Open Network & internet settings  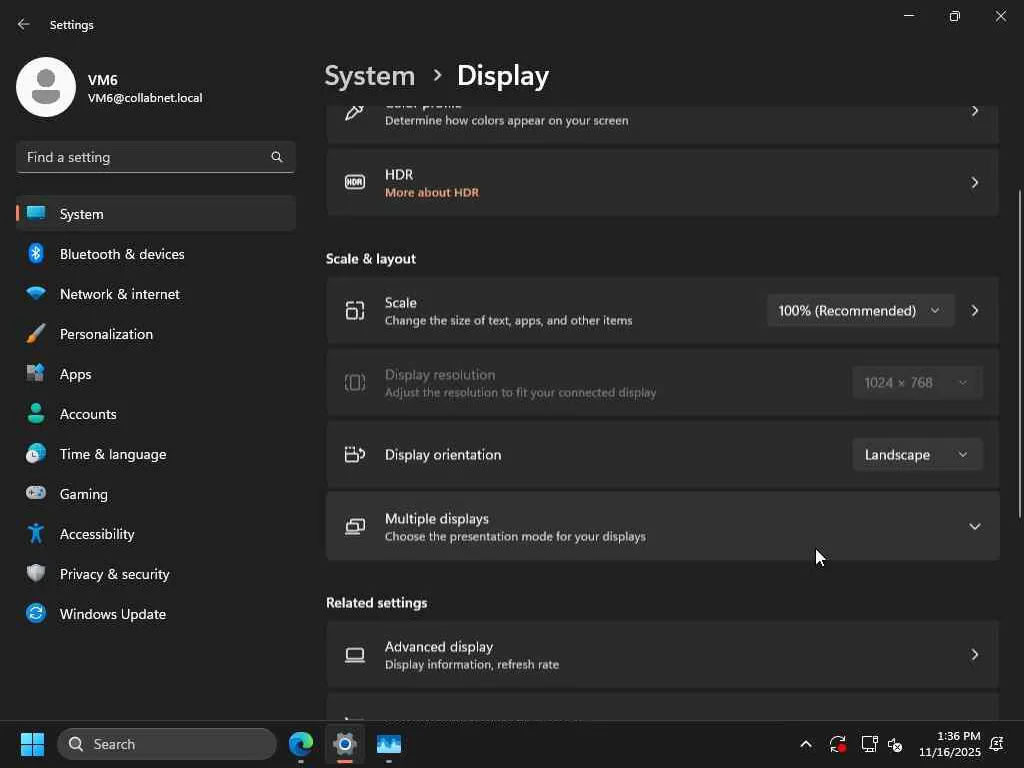tap(119, 294)
